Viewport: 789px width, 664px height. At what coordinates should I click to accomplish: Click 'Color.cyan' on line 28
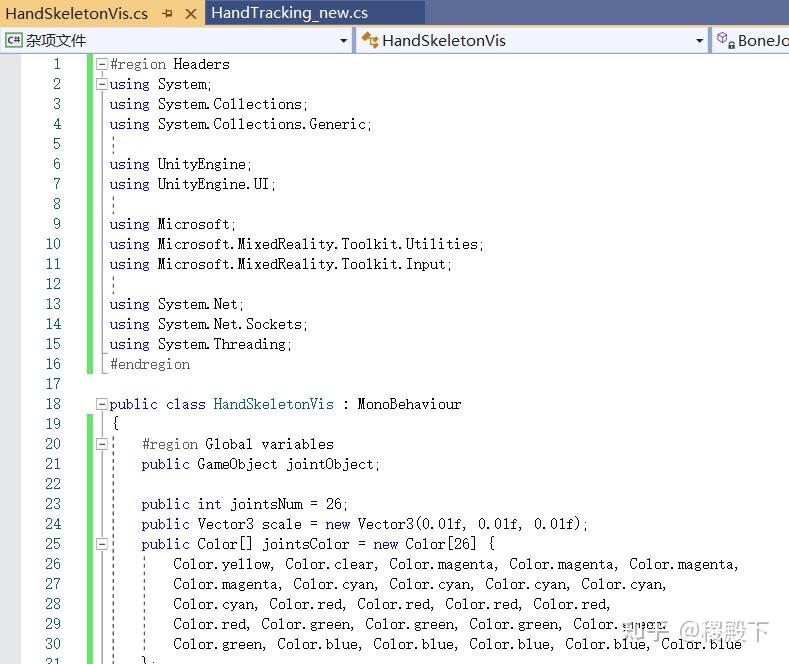(214, 604)
